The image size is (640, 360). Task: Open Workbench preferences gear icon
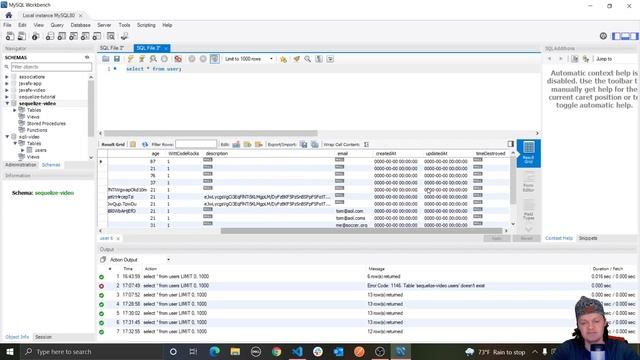pyautogui.click(x=603, y=36)
